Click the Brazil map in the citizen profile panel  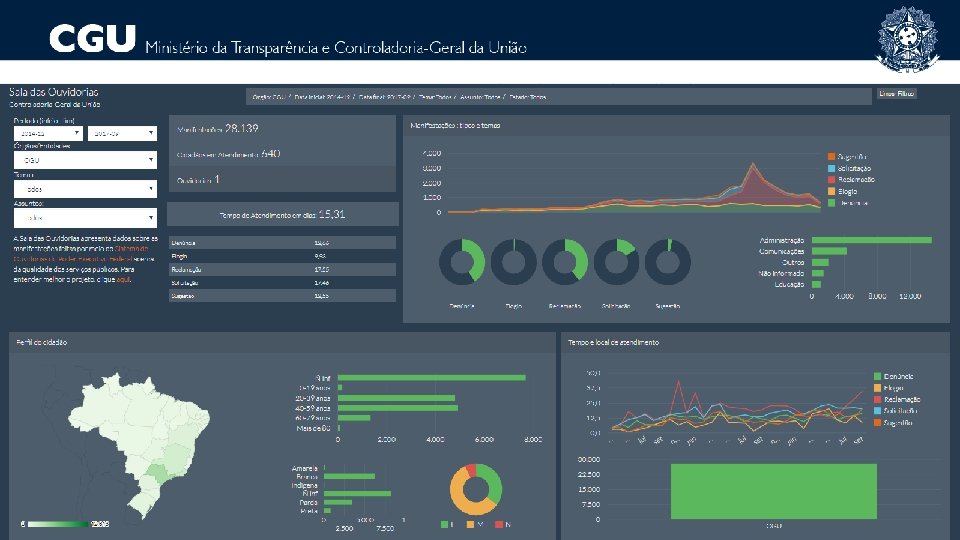138,444
